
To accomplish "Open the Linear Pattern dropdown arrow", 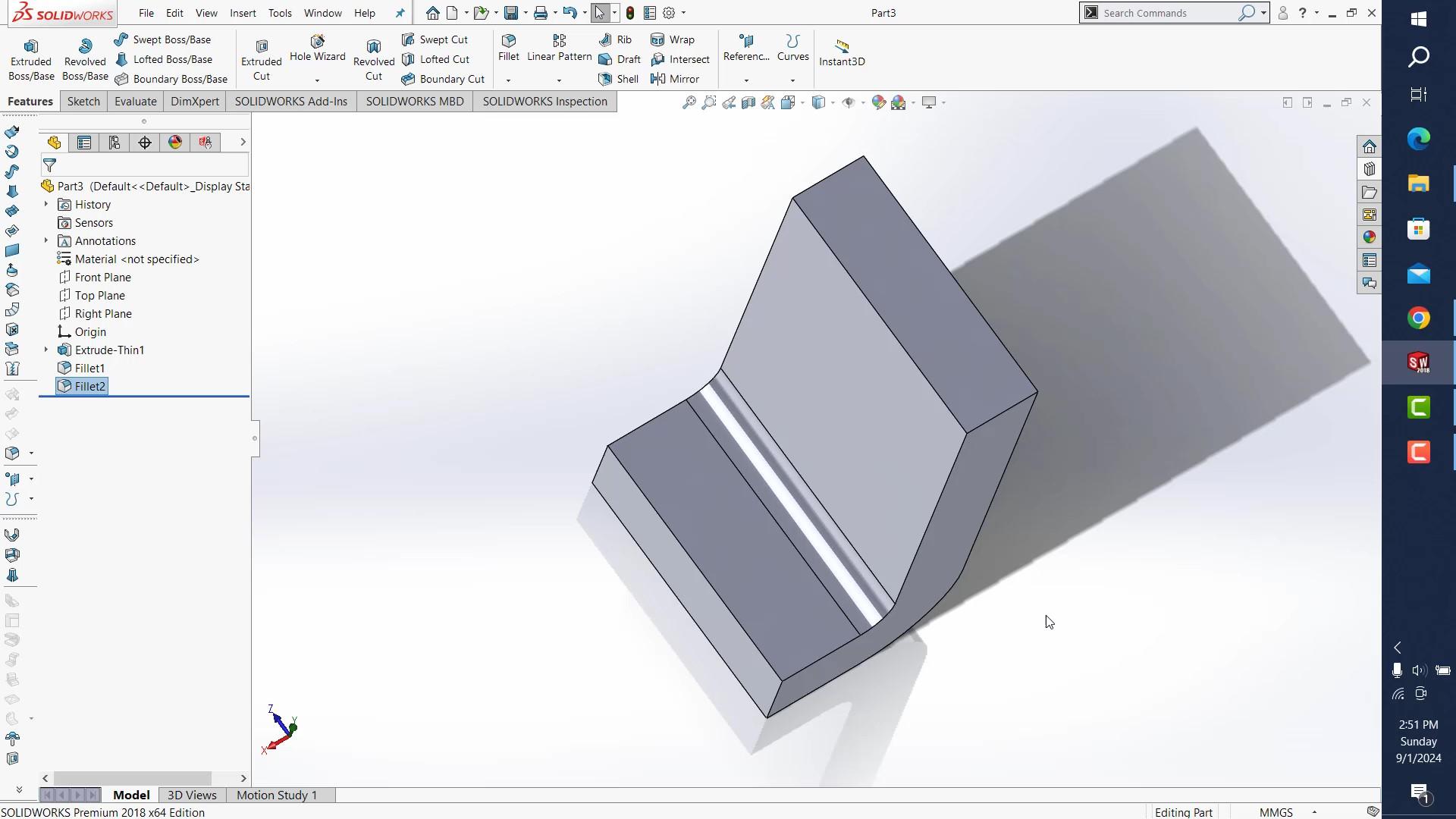I will tap(559, 80).
